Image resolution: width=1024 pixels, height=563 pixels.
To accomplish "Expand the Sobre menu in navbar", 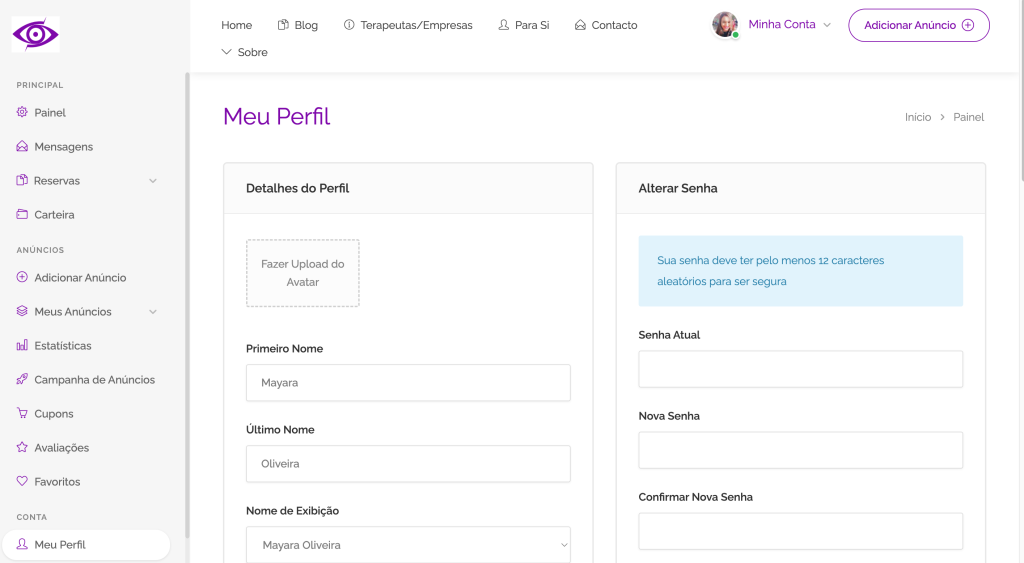I will click(245, 52).
